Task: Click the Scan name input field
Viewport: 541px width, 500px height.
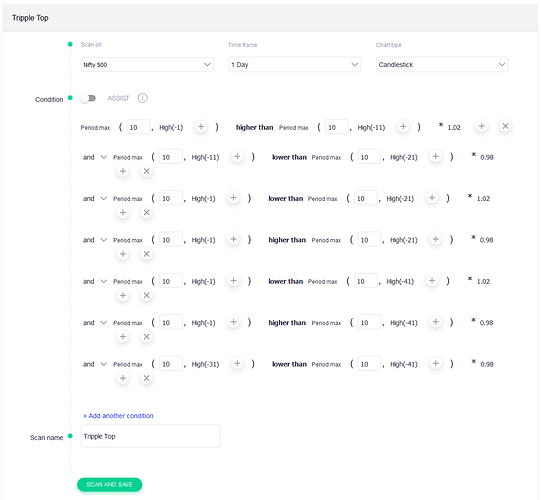Action: [x=150, y=436]
